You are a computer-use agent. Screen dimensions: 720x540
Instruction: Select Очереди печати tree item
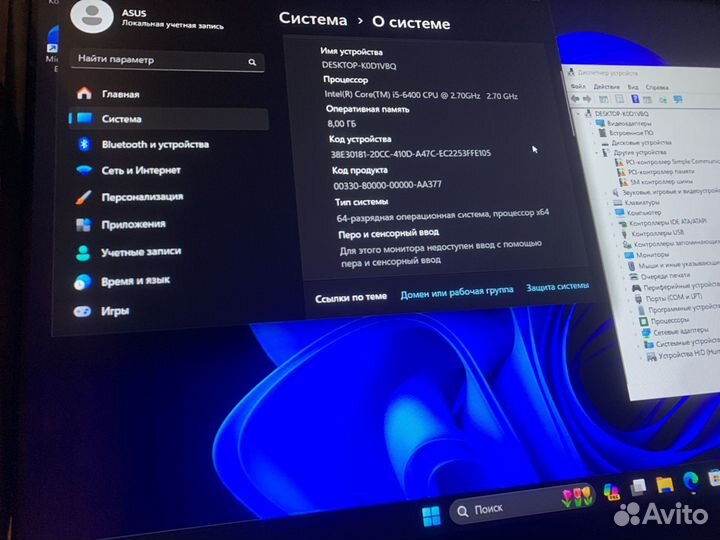[665, 276]
